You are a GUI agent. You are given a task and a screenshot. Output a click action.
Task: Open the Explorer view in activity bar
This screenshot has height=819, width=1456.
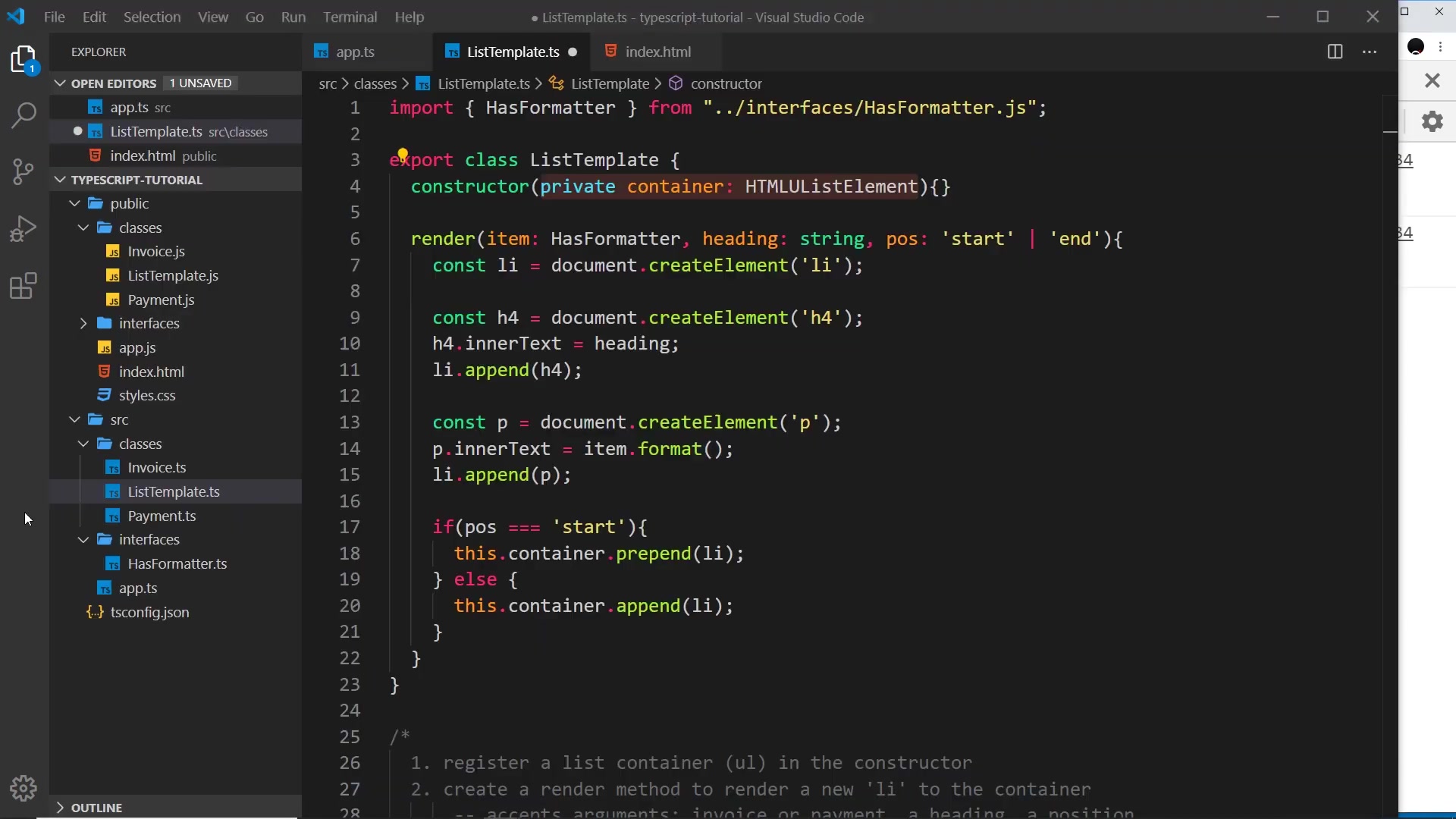[x=24, y=60]
